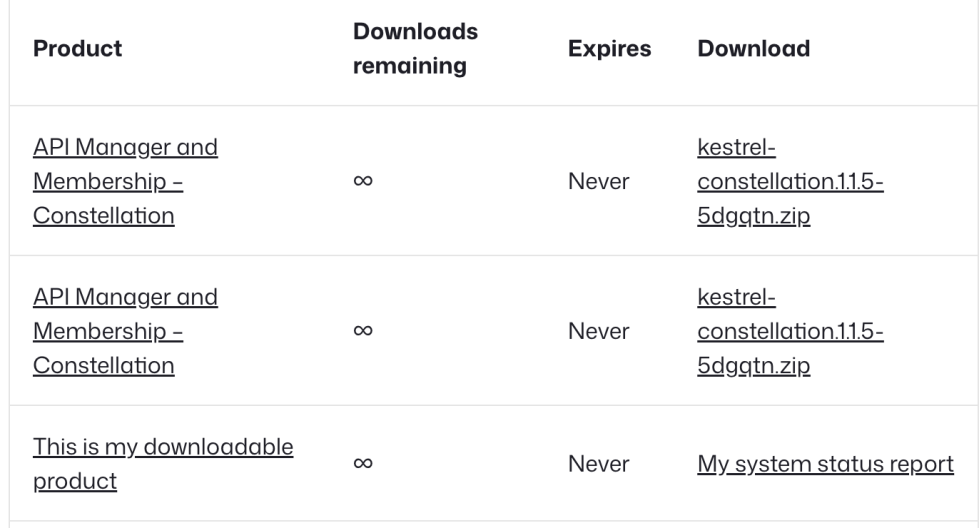Click 'Never' expiry in the second product row

coord(598,331)
